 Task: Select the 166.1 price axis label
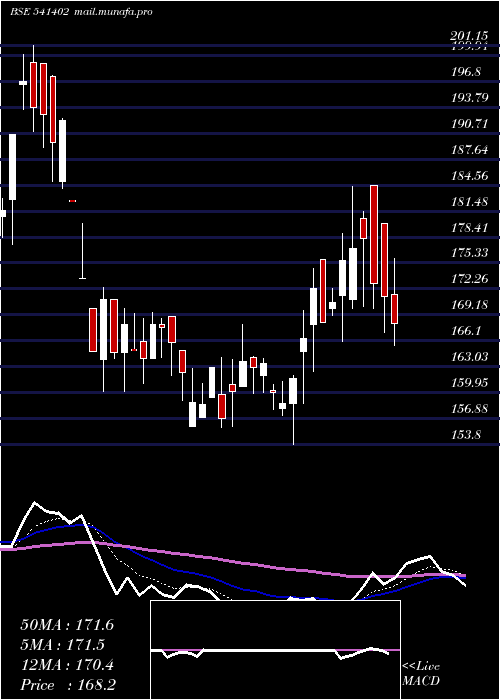click(x=466, y=331)
